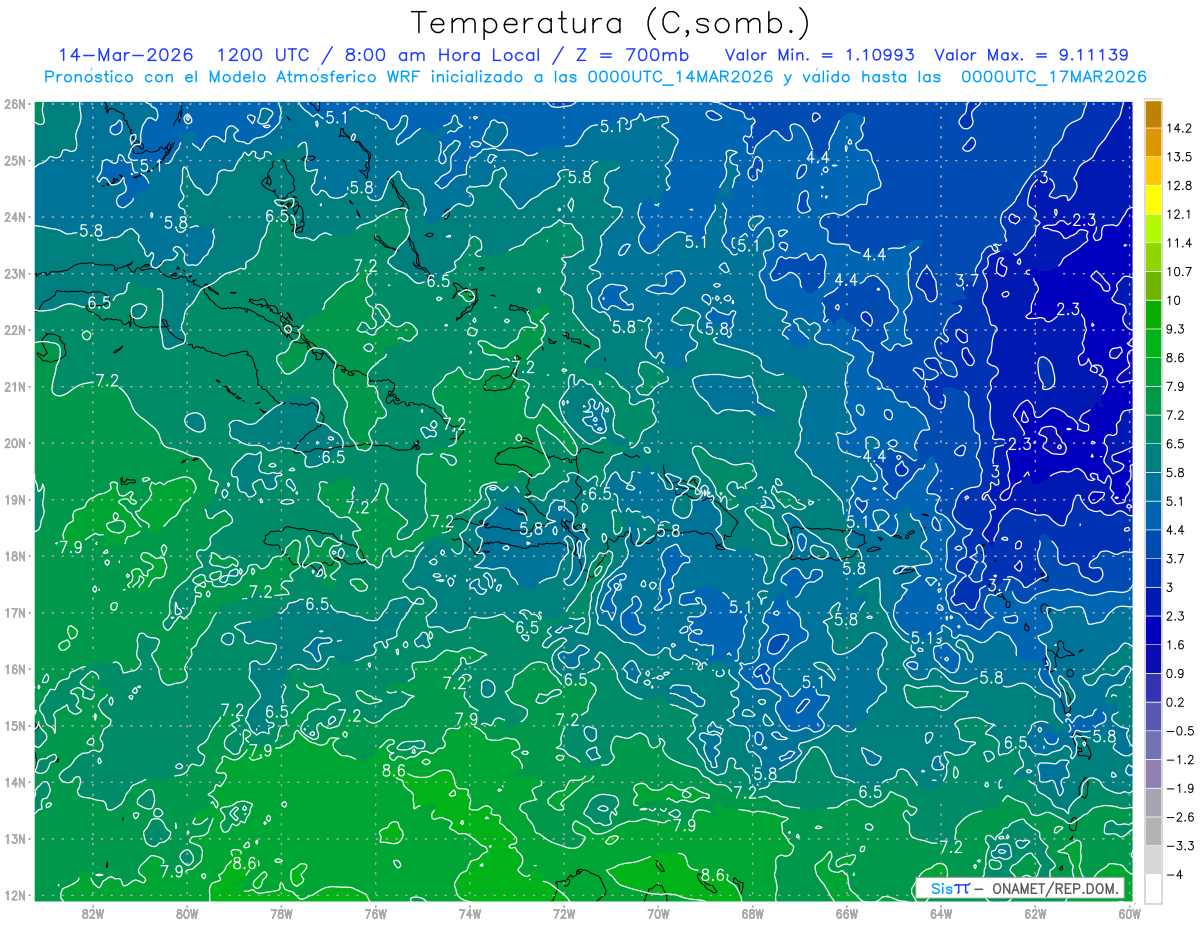Click the '20N' latitude axis label

[15, 443]
